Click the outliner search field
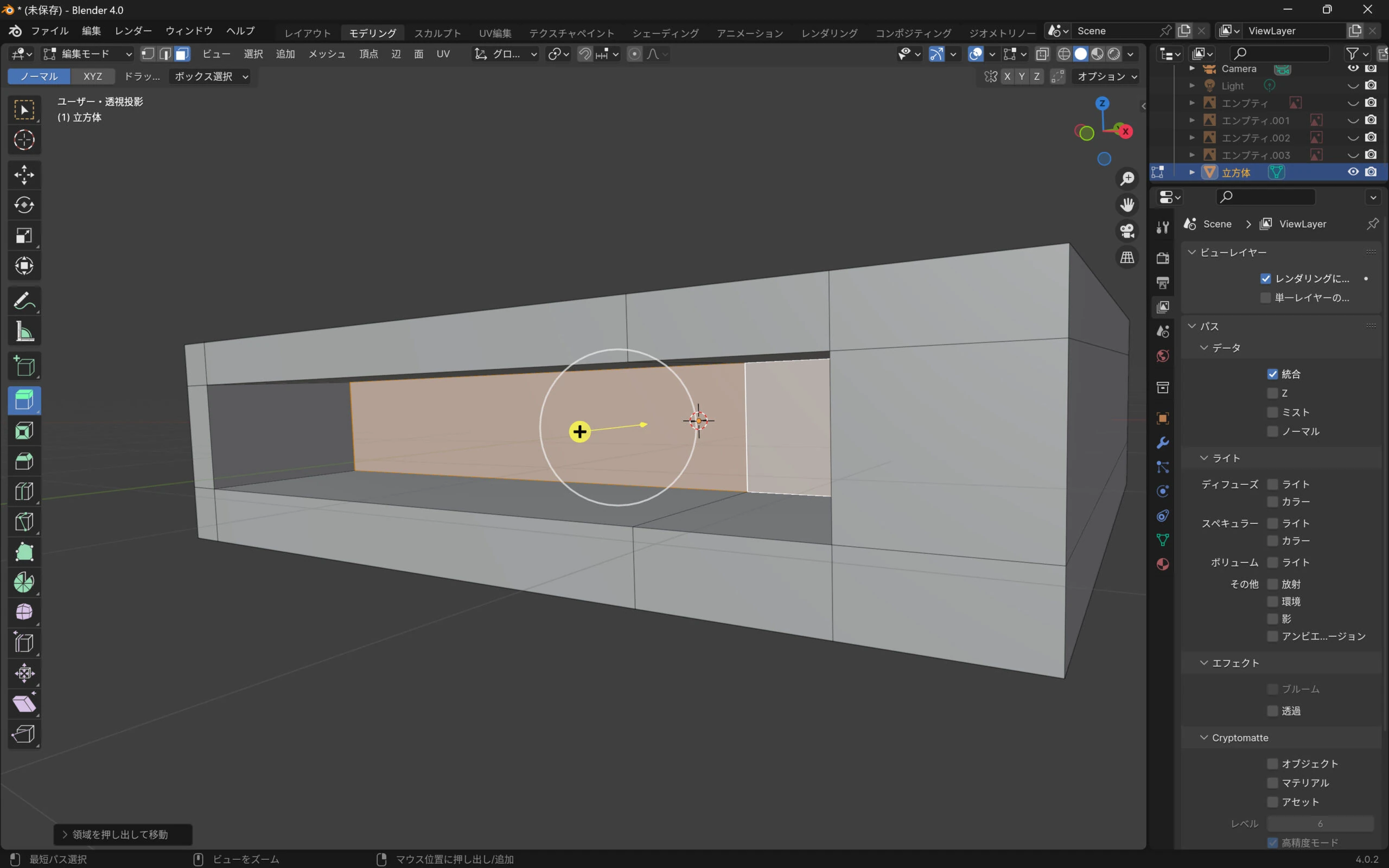The width and height of the screenshot is (1389, 868). coord(1280,53)
